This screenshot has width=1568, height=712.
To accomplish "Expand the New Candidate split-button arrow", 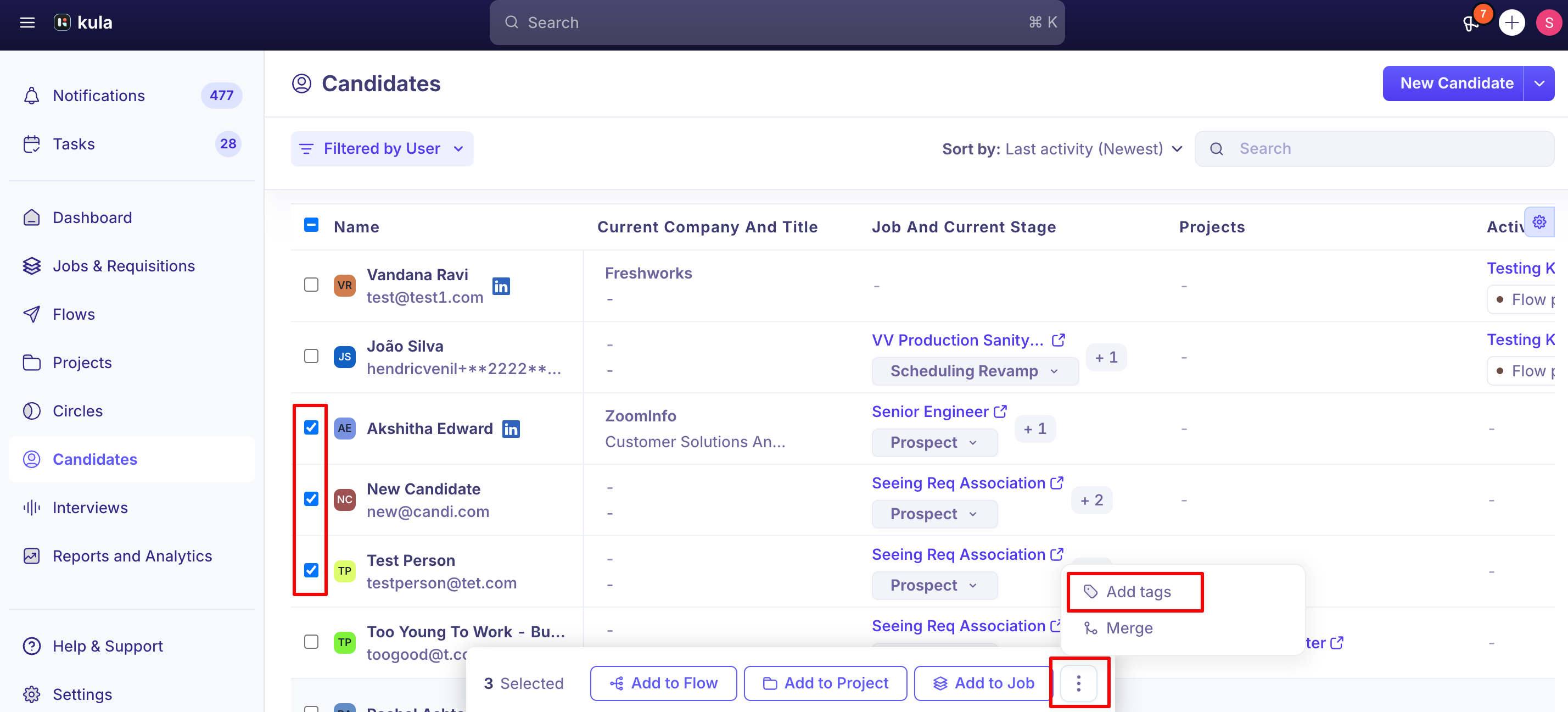I will pos(1539,84).
